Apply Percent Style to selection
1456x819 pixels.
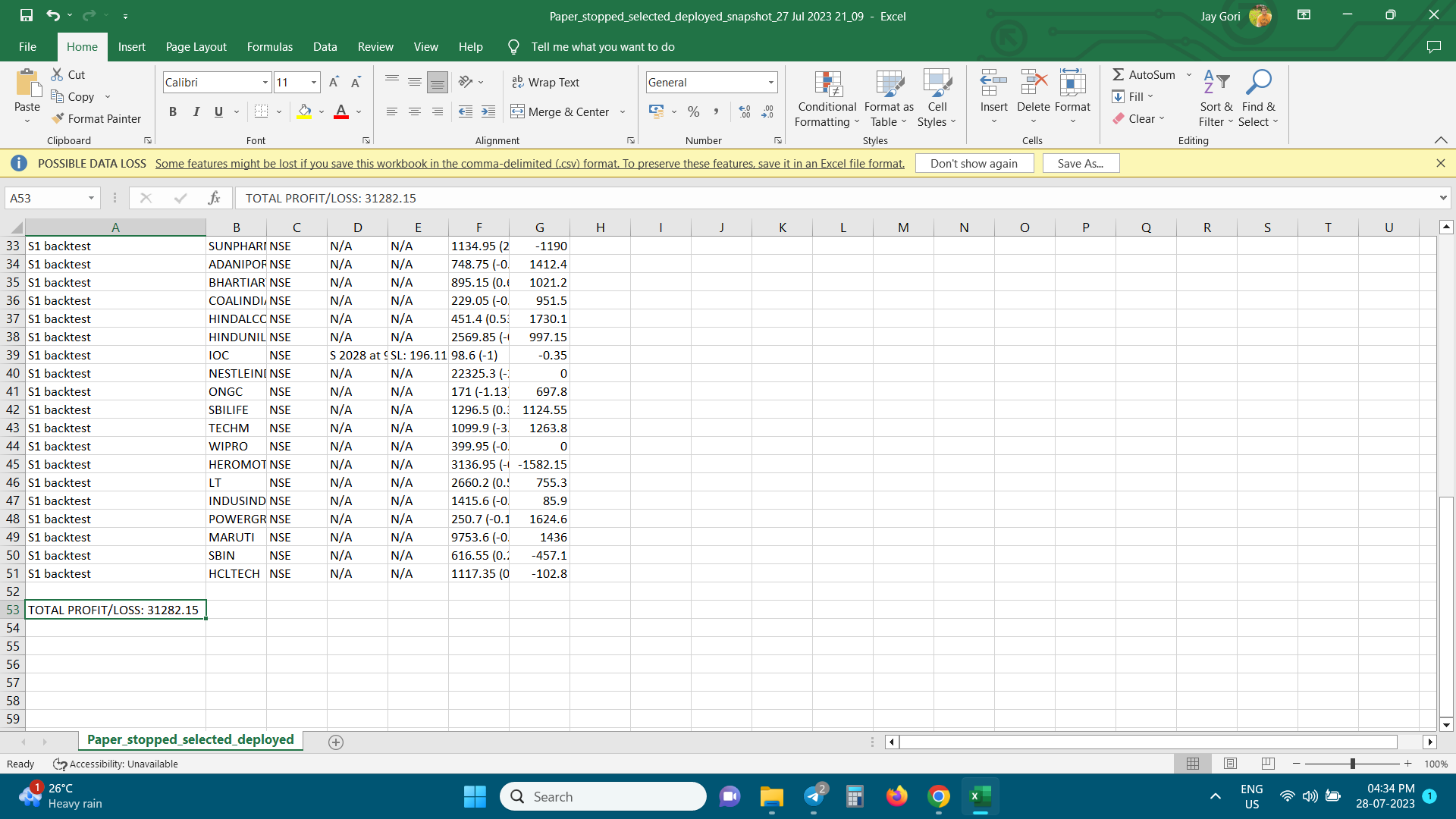(x=692, y=111)
